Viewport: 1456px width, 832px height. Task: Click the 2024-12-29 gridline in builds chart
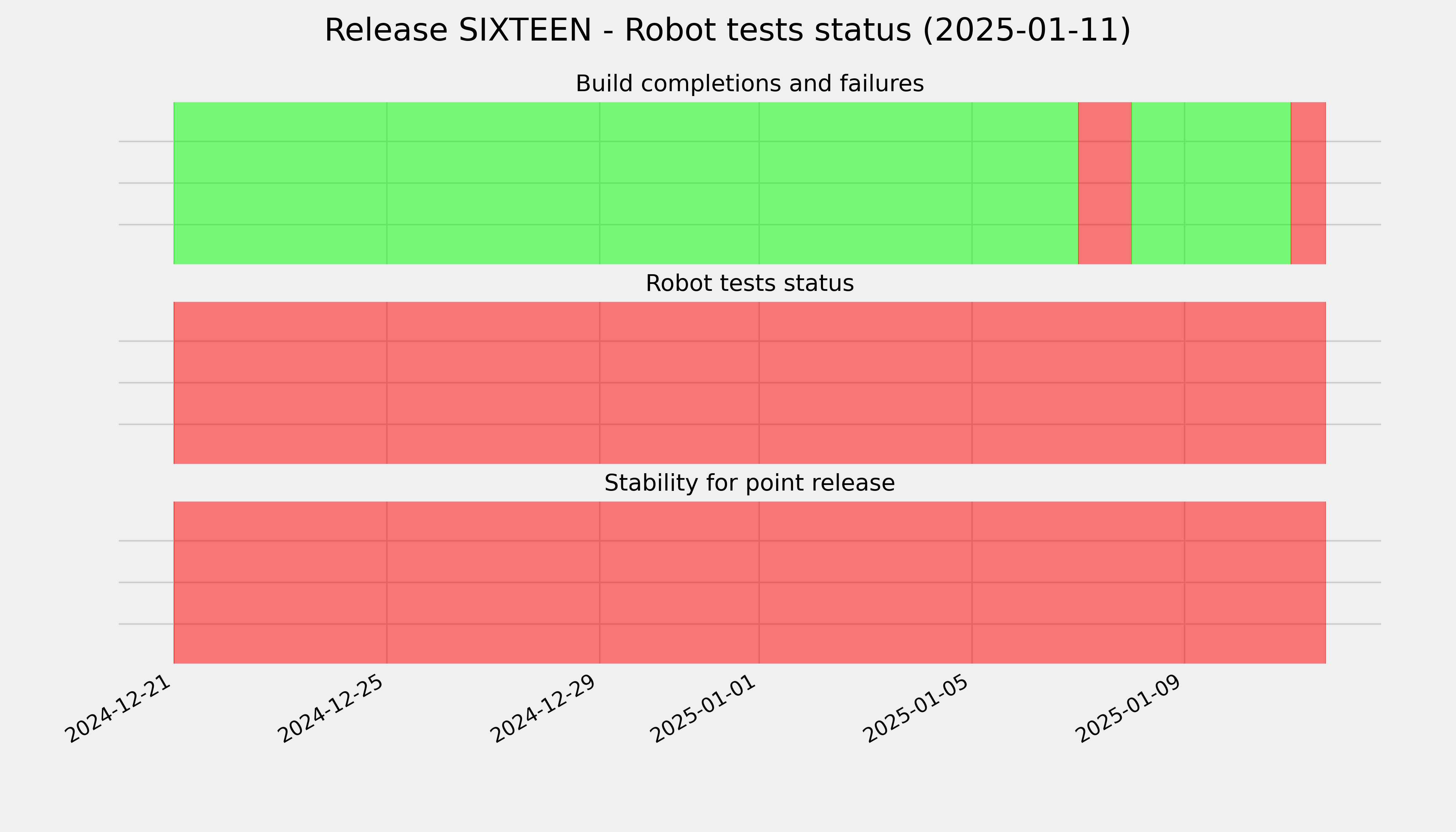coord(599,183)
